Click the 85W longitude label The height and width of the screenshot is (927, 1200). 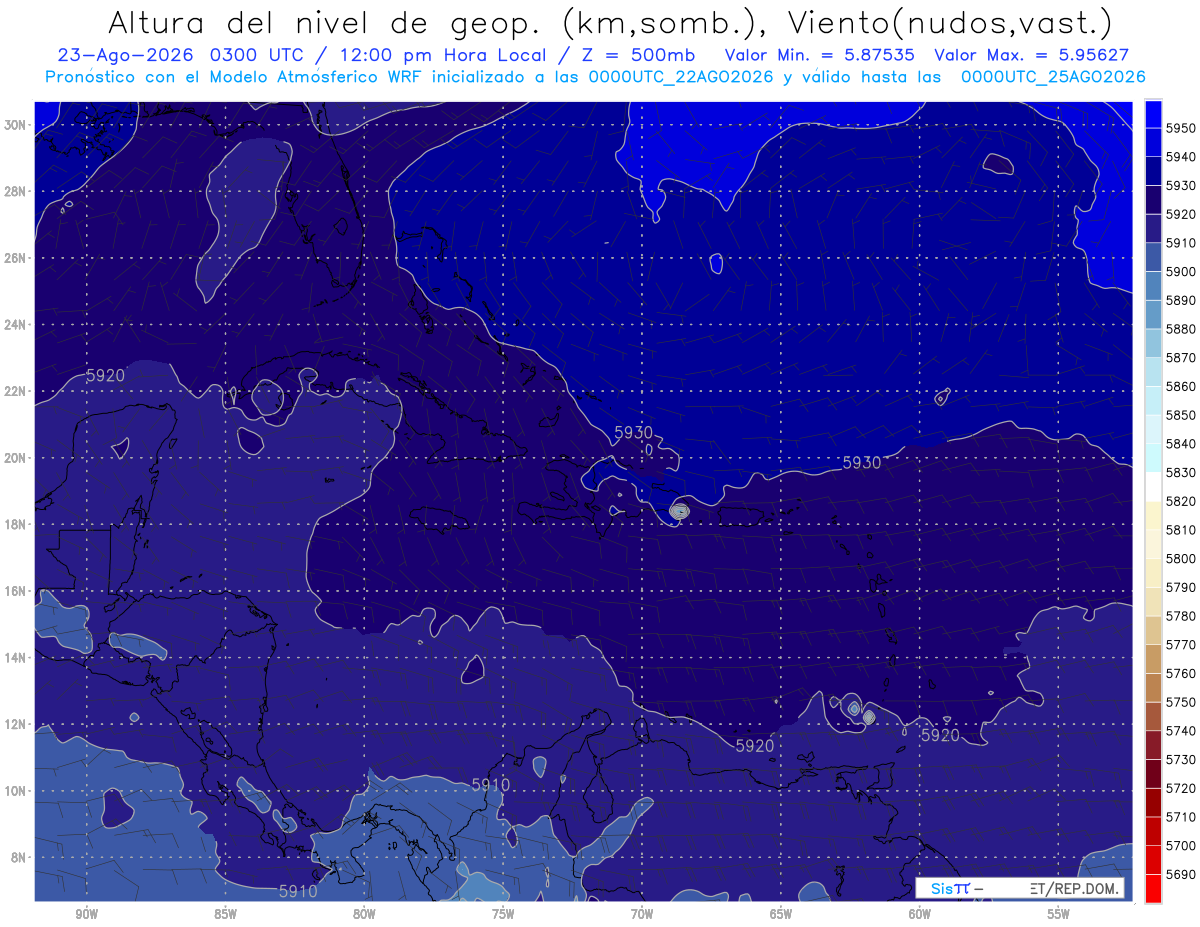click(x=225, y=914)
